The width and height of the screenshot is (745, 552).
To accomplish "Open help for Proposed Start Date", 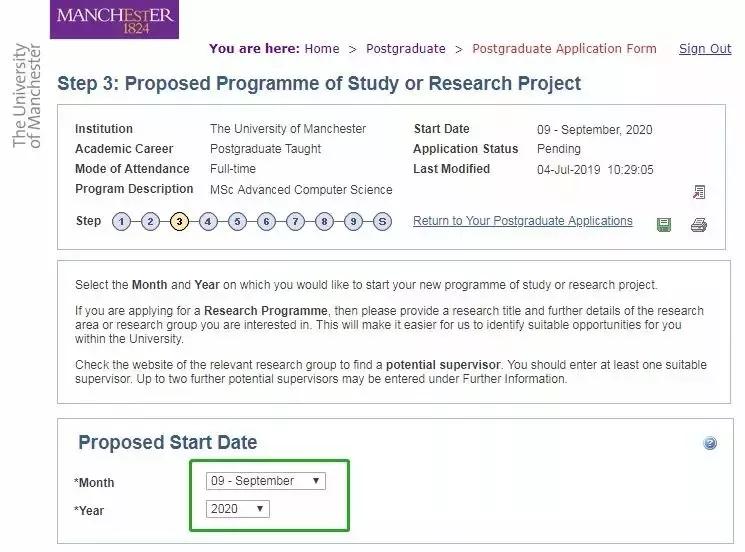I will 710,443.
